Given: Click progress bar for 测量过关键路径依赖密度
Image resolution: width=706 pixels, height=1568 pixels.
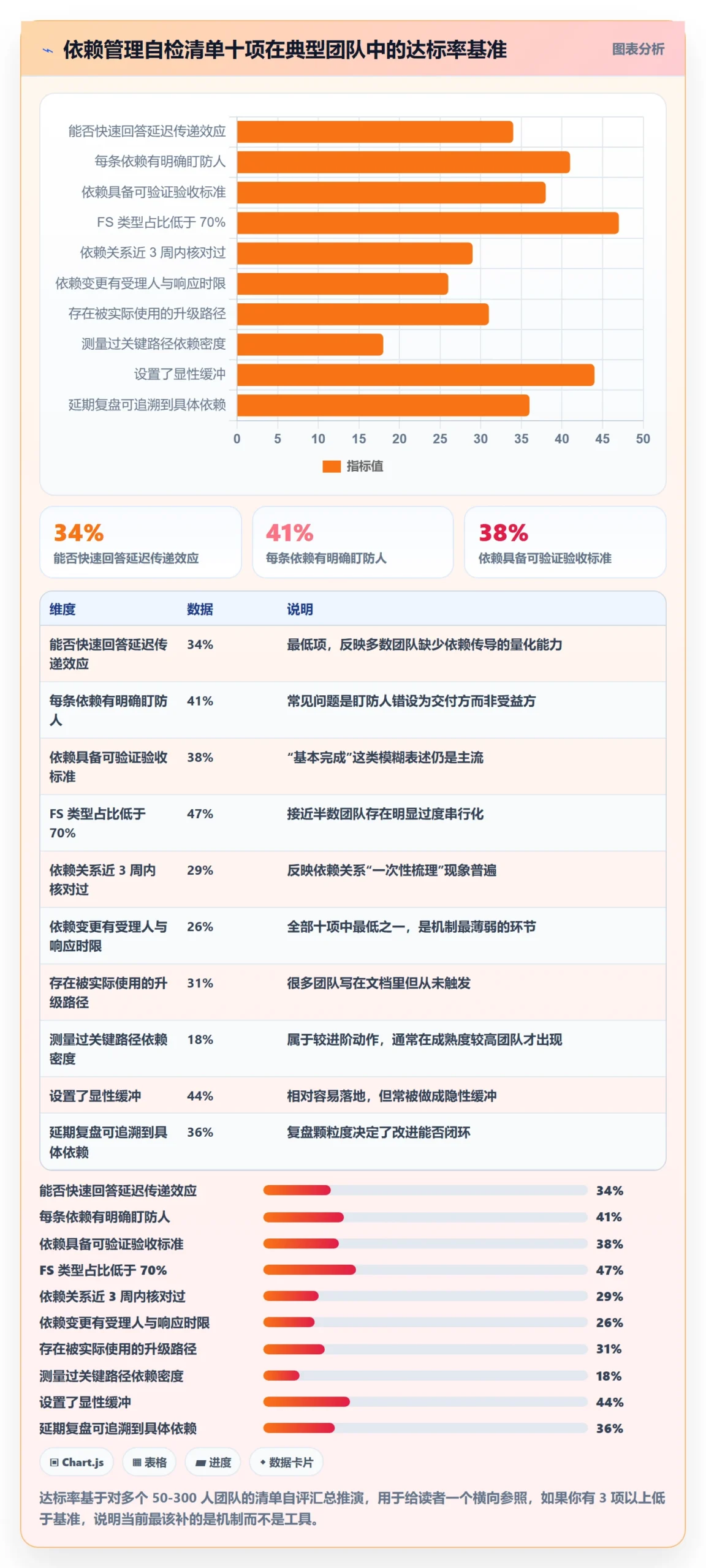Looking at the screenshot, I should click(x=425, y=1376).
